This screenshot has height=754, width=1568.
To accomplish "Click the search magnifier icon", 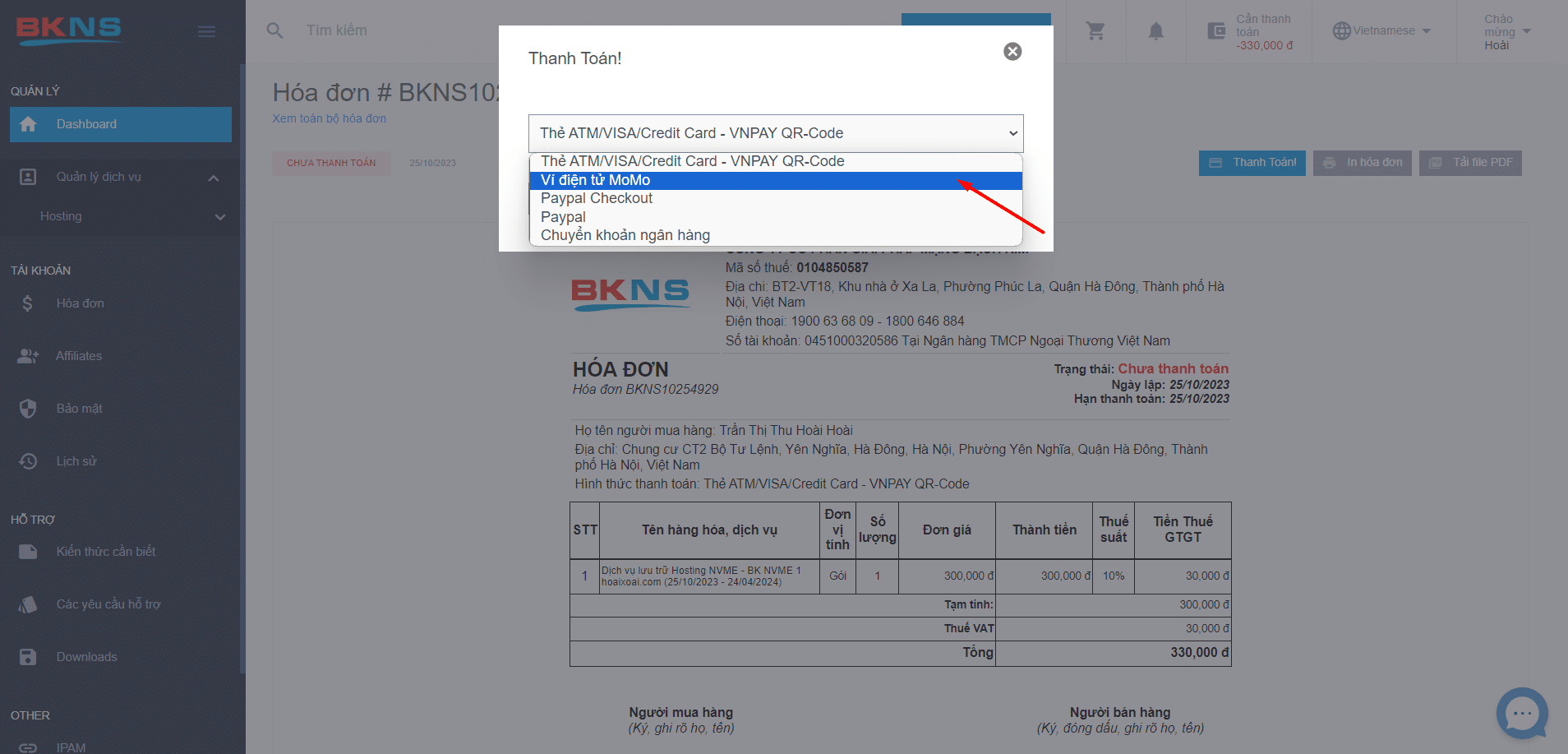I will click(274, 30).
